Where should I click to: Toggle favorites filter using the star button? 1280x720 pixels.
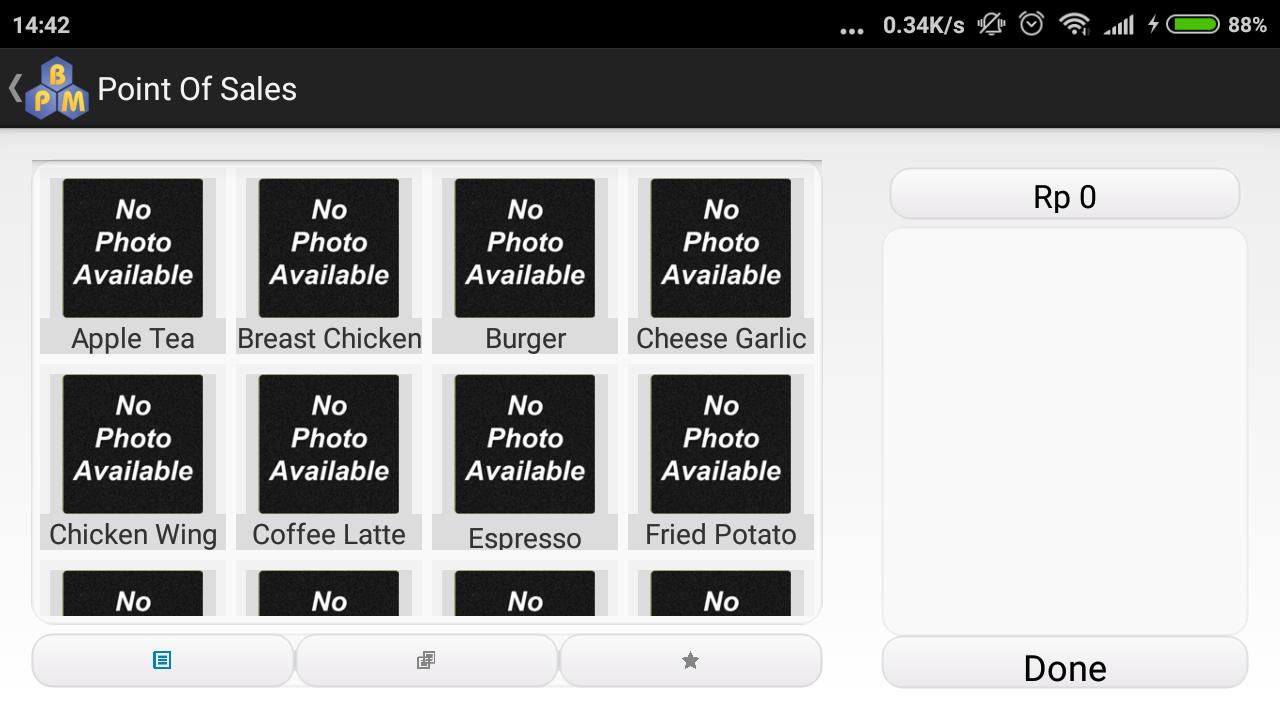pos(690,659)
